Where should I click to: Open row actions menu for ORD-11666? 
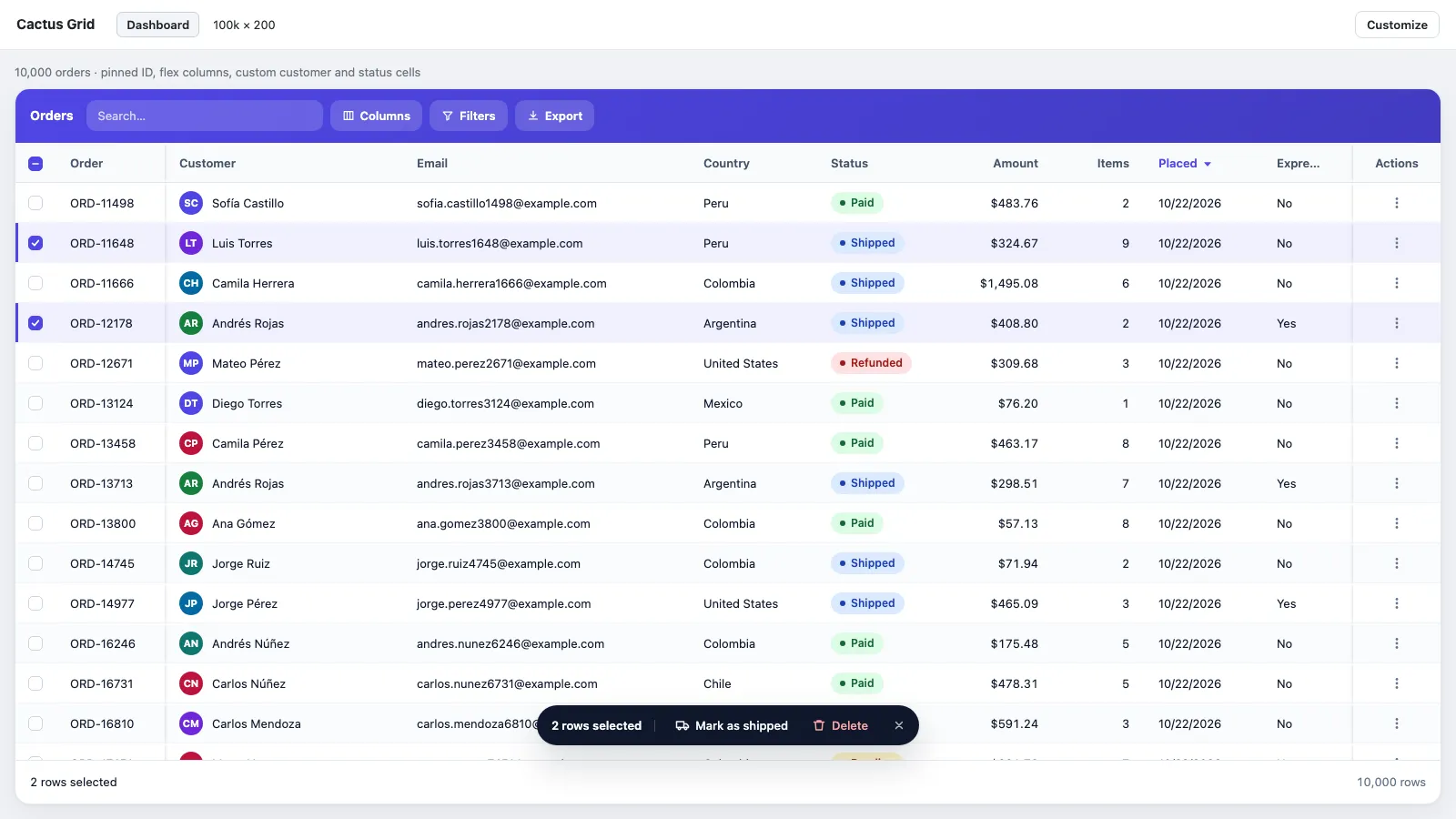click(1397, 283)
